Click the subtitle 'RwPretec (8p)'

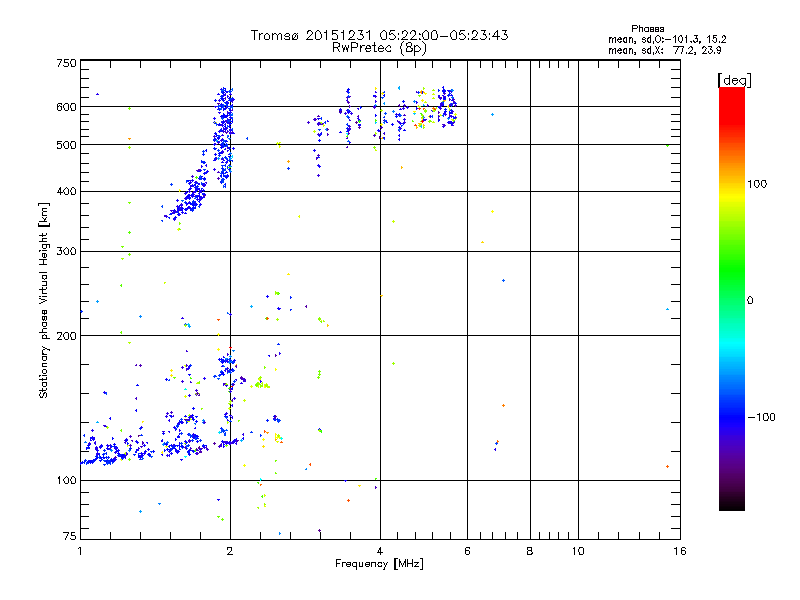click(x=379, y=48)
